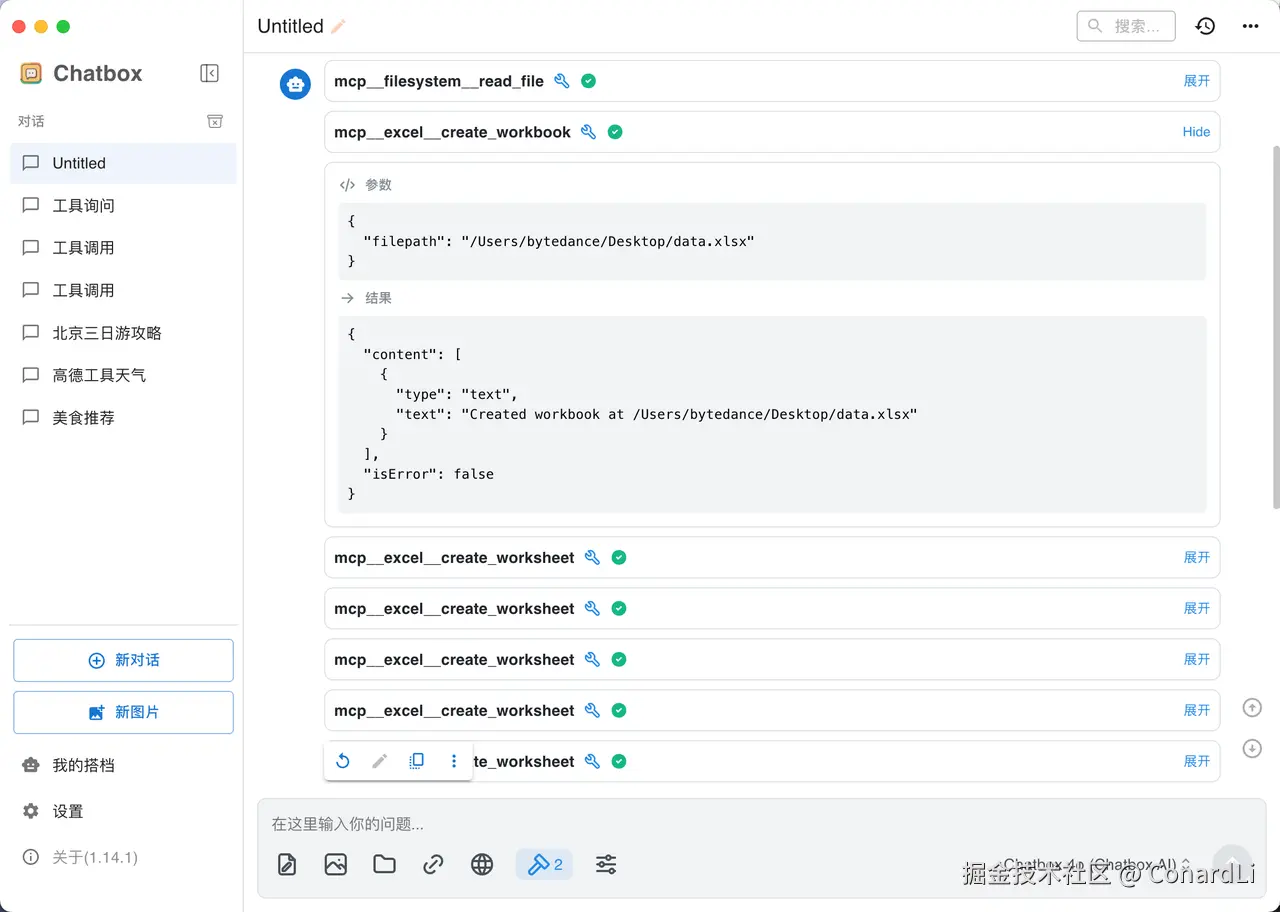Toggle the MCP tools hammer button
Image resolution: width=1280 pixels, height=912 pixels.
tap(544, 865)
